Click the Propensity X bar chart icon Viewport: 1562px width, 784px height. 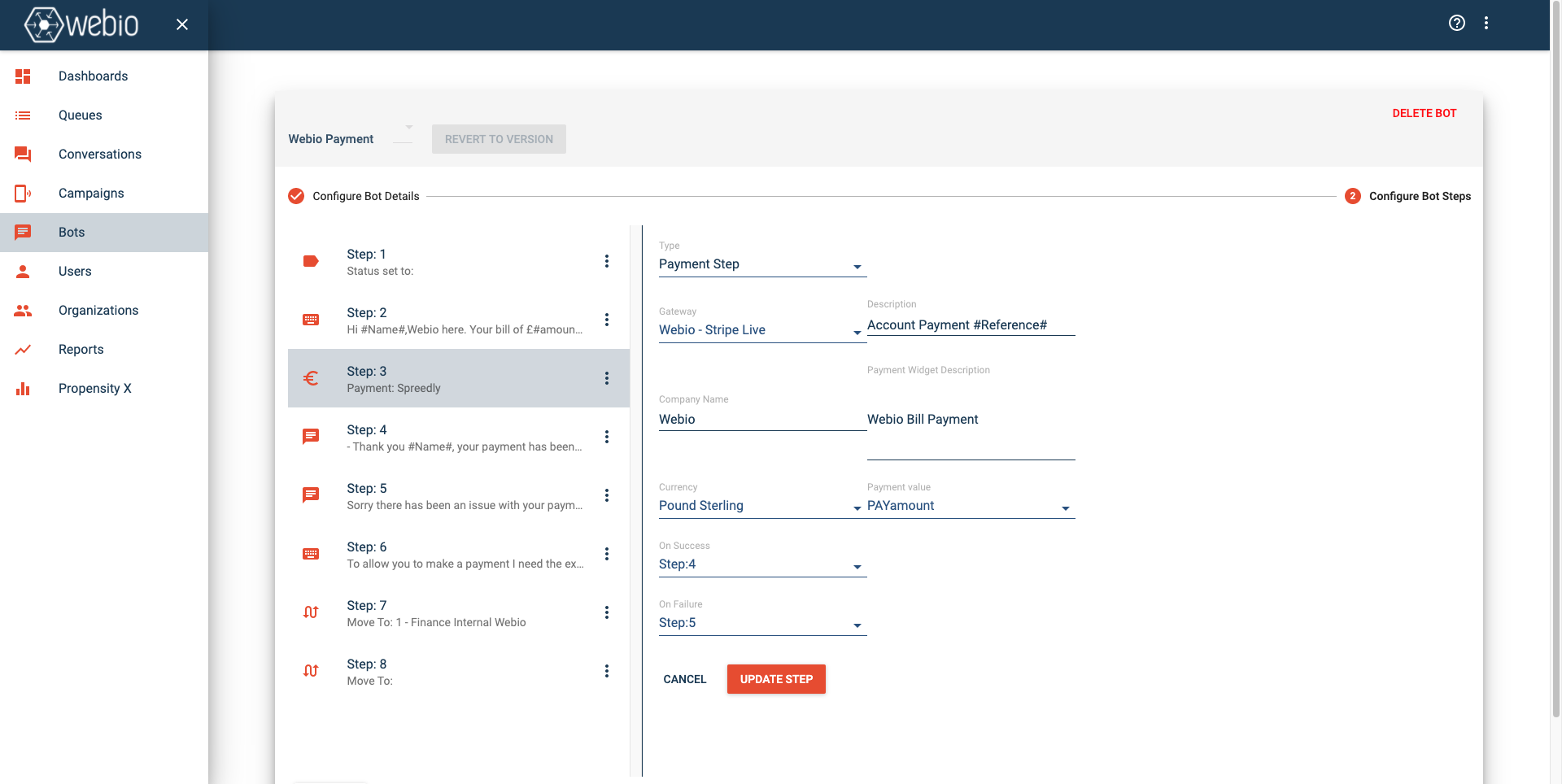pos(23,389)
